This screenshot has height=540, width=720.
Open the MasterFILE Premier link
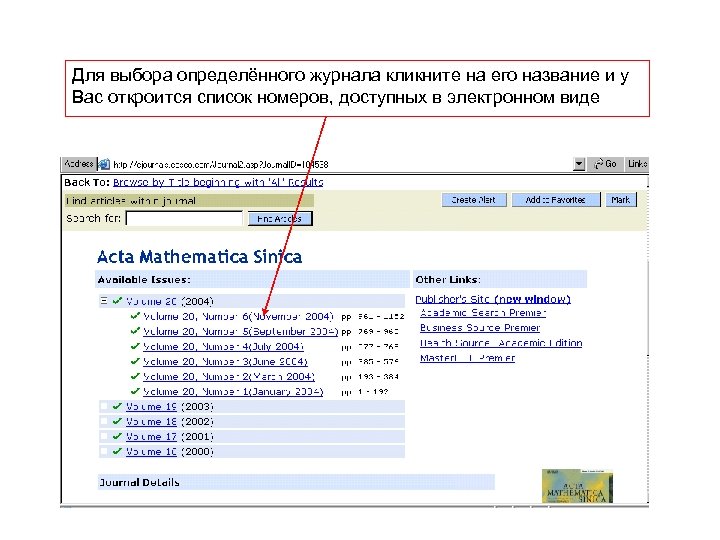pos(467,358)
